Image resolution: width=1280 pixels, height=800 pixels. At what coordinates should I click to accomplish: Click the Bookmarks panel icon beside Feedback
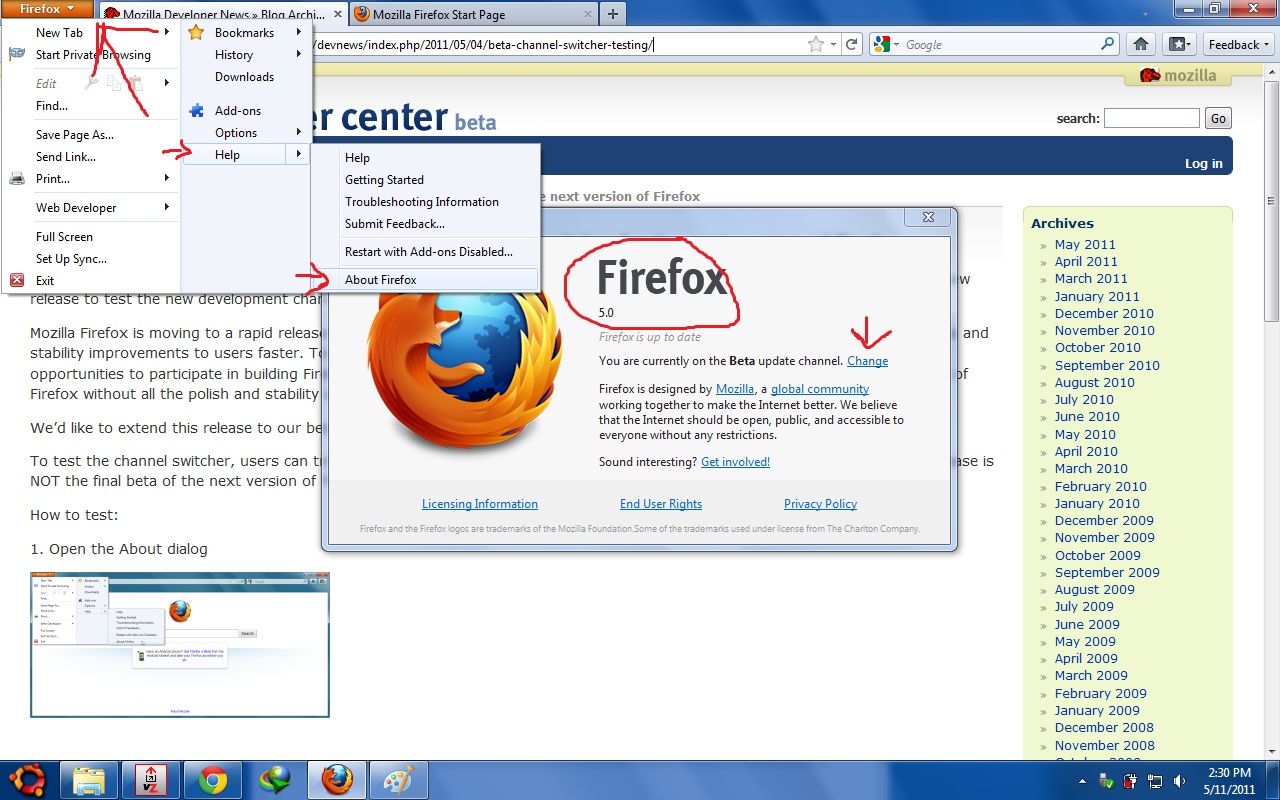[x=1178, y=44]
